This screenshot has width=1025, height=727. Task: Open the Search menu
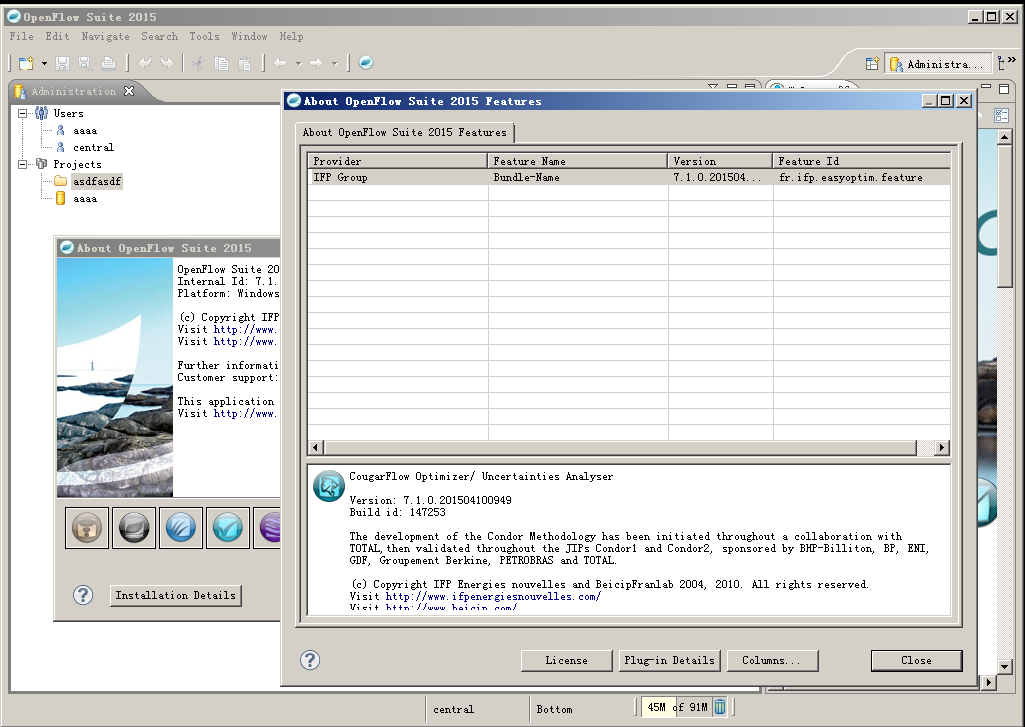(160, 37)
